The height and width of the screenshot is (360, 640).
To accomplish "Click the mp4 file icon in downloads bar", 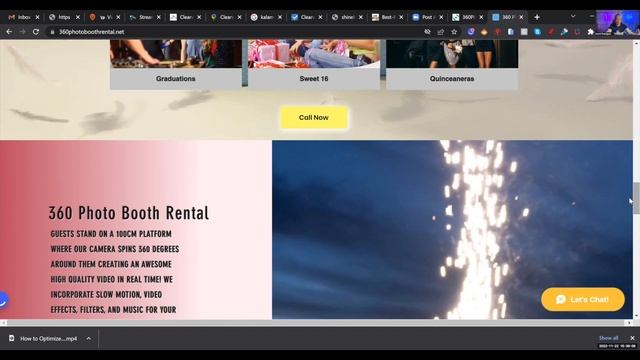I will 12,338.
